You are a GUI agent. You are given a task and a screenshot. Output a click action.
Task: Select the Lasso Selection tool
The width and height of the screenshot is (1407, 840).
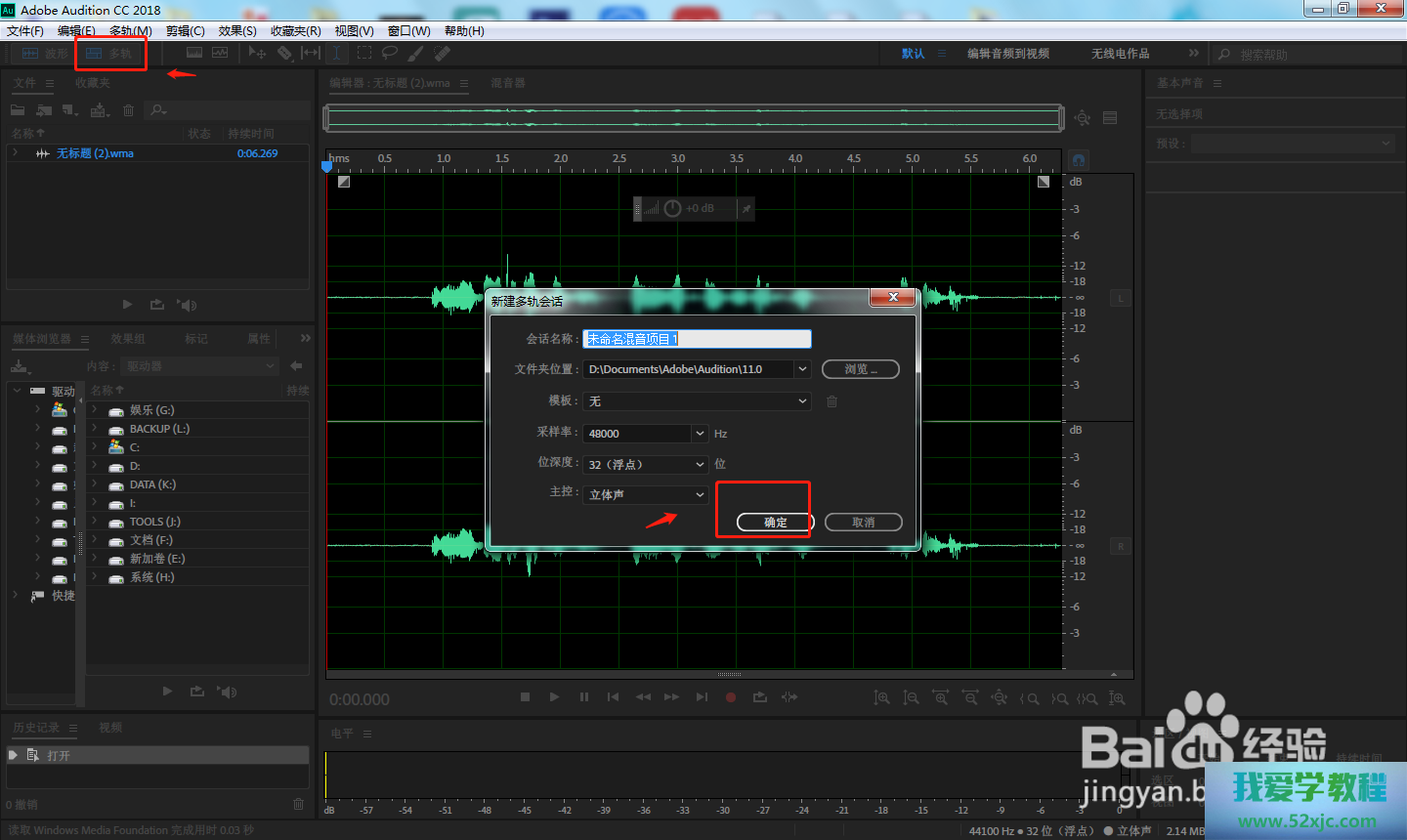390,53
